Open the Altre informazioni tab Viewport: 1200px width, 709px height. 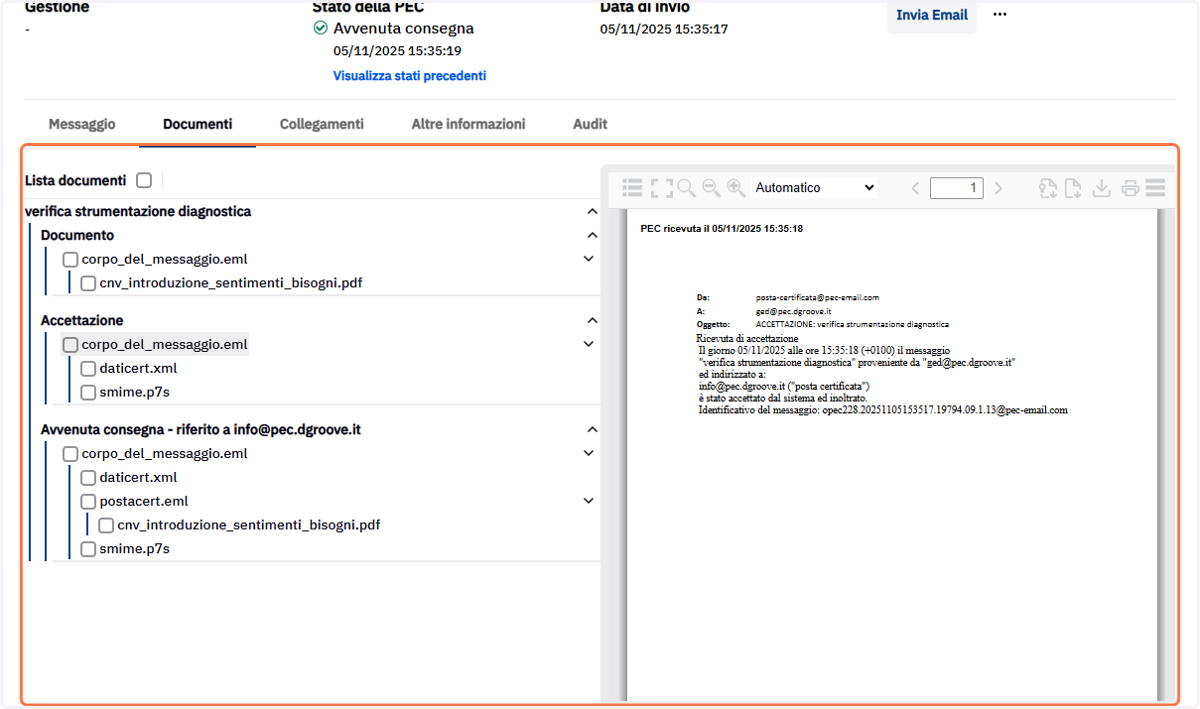[468, 125]
